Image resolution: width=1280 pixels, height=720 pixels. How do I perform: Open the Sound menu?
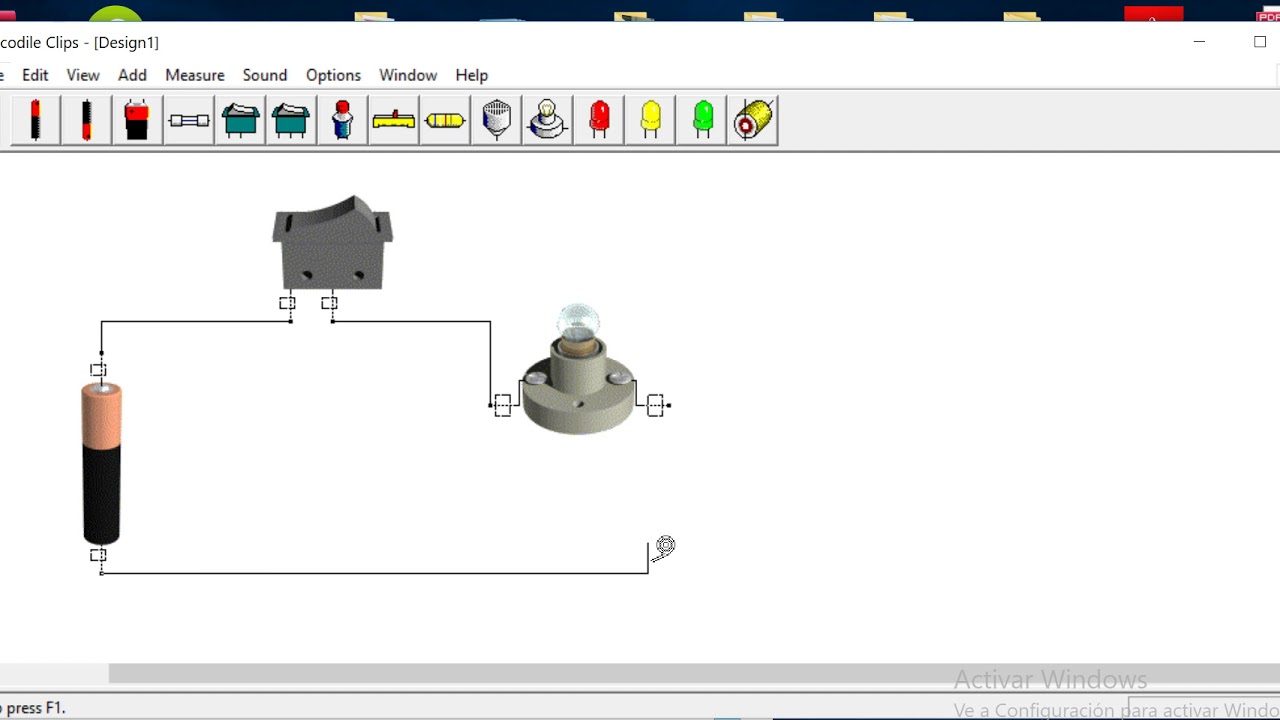[265, 75]
